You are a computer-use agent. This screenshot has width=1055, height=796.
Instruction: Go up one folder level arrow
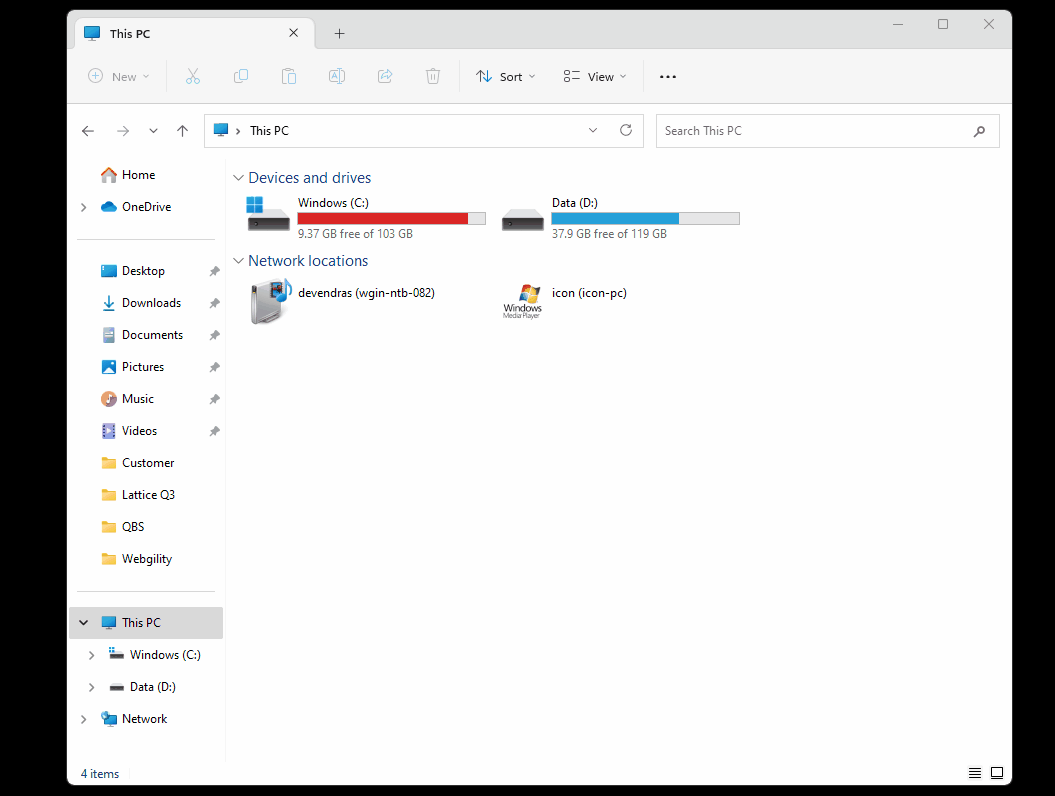pos(182,131)
